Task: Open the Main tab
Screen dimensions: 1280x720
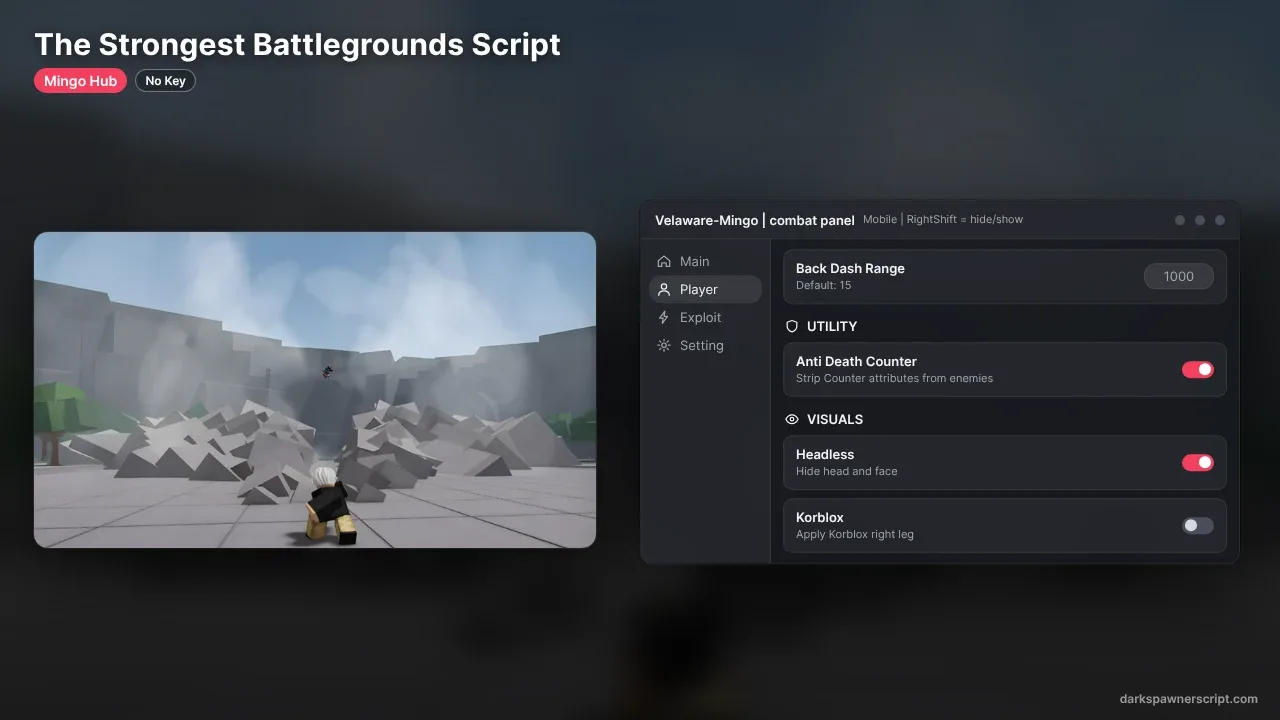Action: (x=705, y=261)
